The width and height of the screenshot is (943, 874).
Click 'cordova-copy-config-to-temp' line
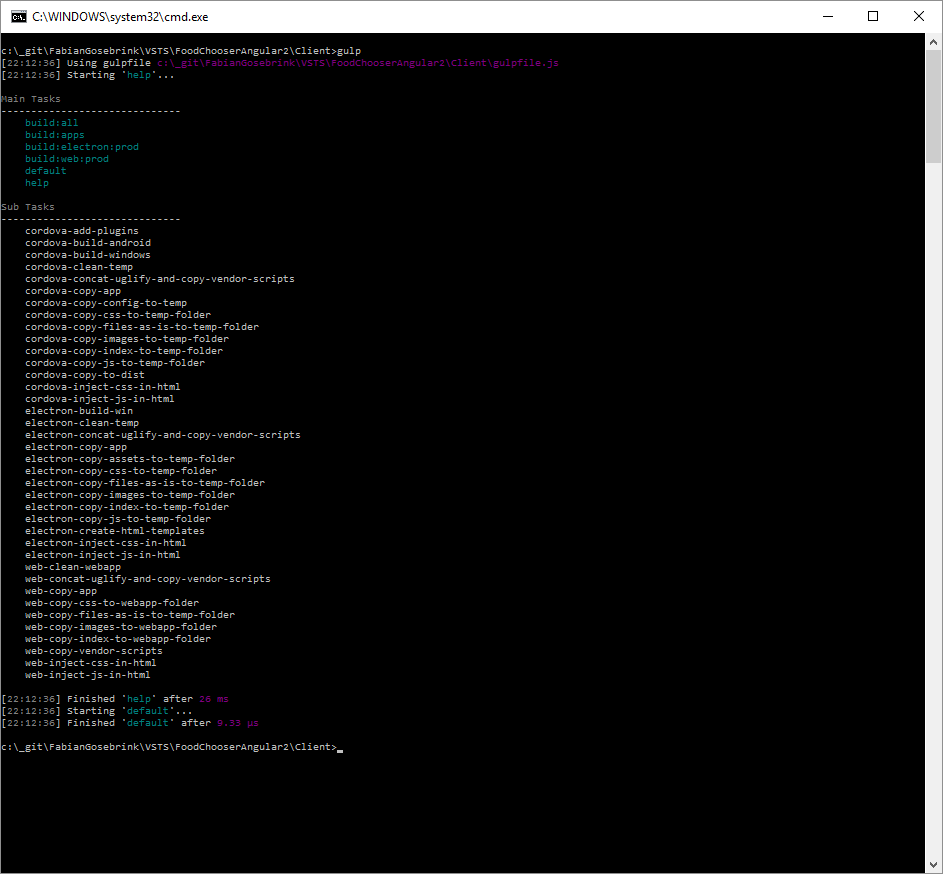click(106, 303)
